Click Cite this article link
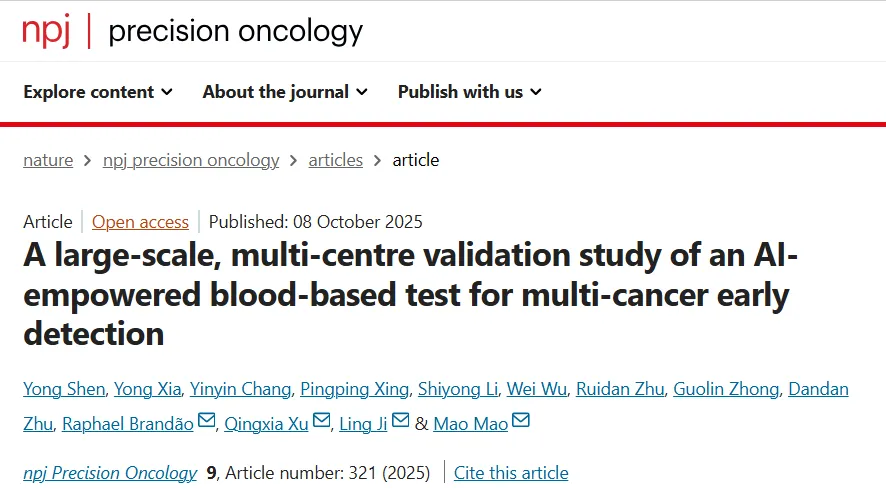Screen dimensions: 886x504 tap(511, 473)
